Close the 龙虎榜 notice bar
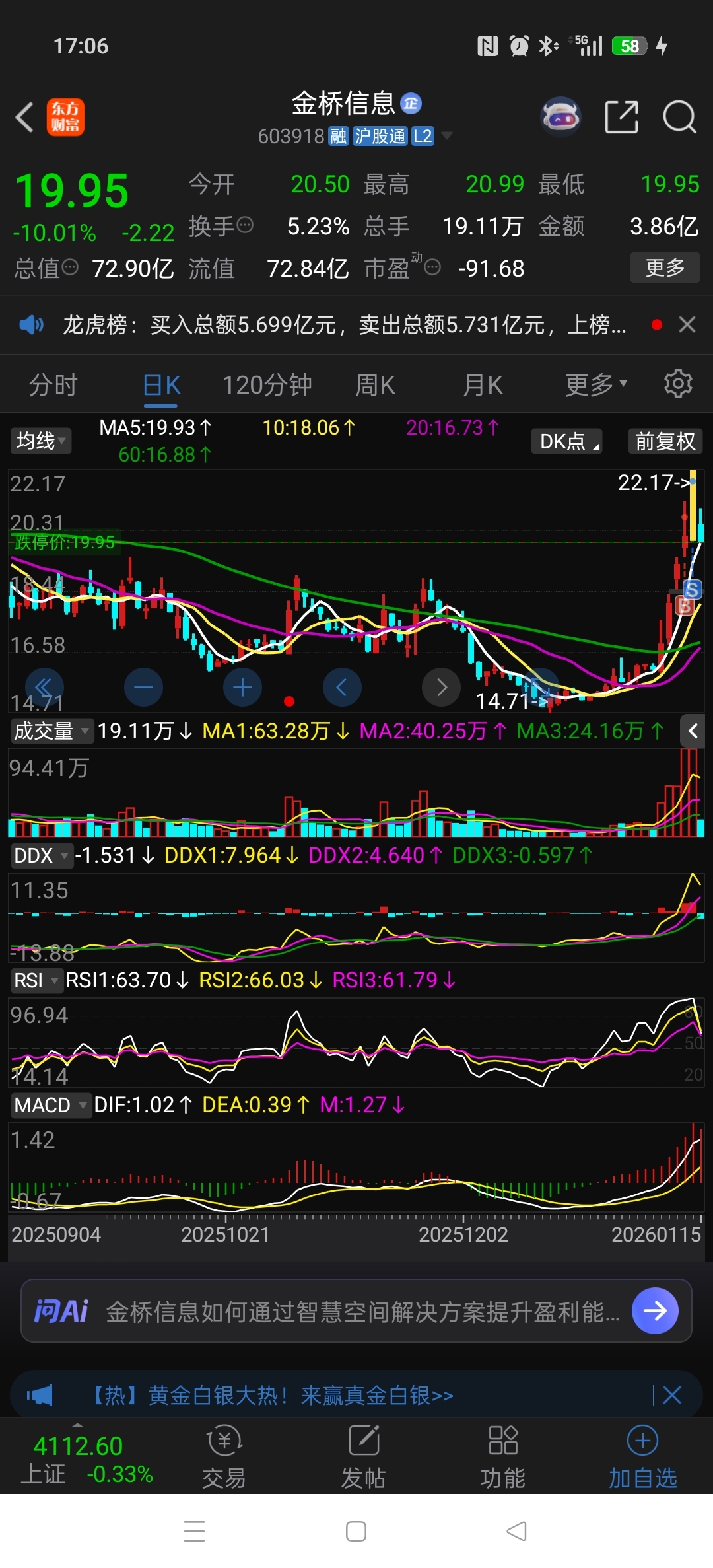The width and height of the screenshot is (713, 1568). pyautogui.click(x=687, y=324)
